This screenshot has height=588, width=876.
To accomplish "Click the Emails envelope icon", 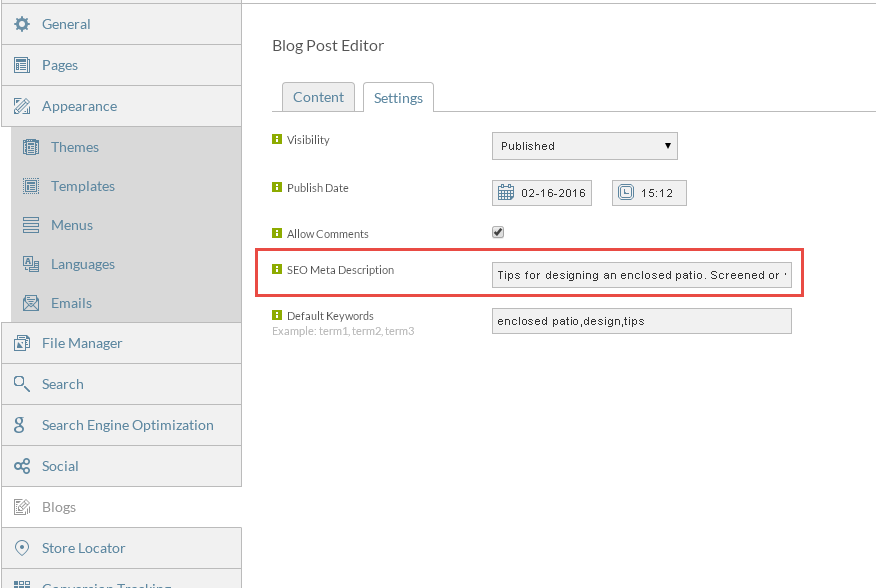I will coord(31,303).
